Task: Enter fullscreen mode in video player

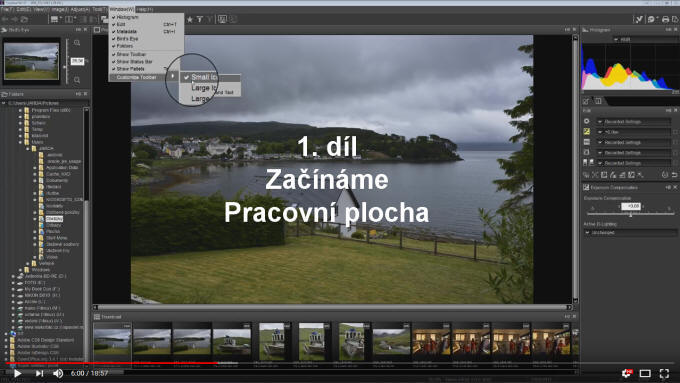Action: coord(664,373)
